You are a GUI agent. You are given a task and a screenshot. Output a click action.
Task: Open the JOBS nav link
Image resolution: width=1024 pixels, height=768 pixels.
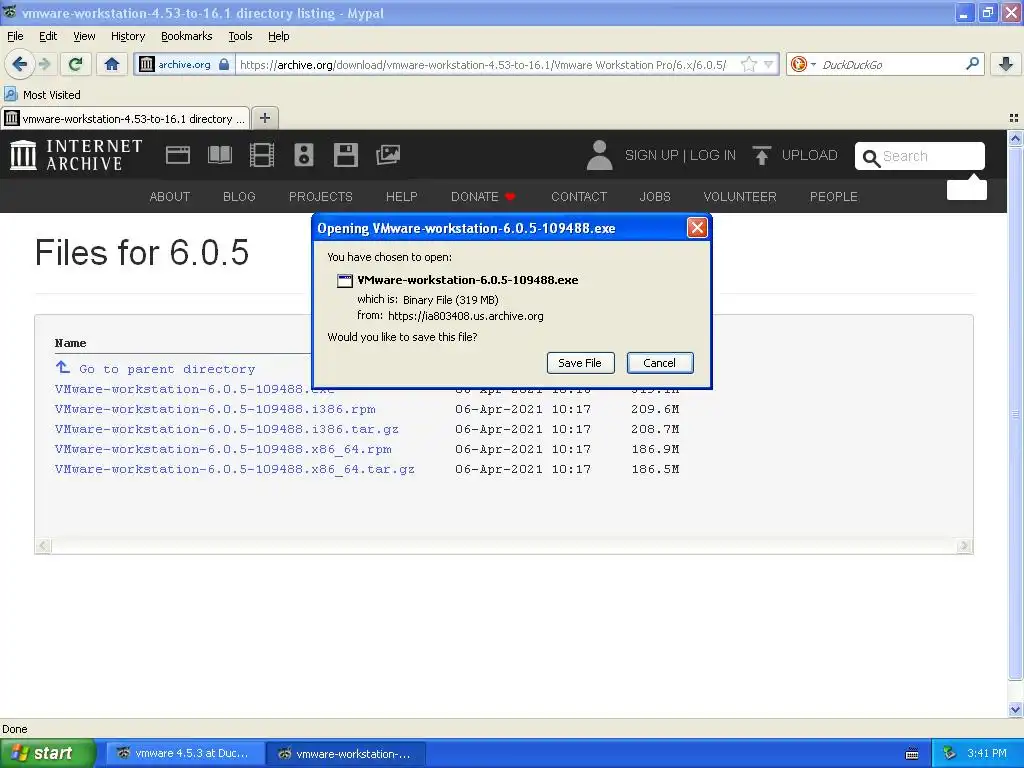(x=655, y=197)
